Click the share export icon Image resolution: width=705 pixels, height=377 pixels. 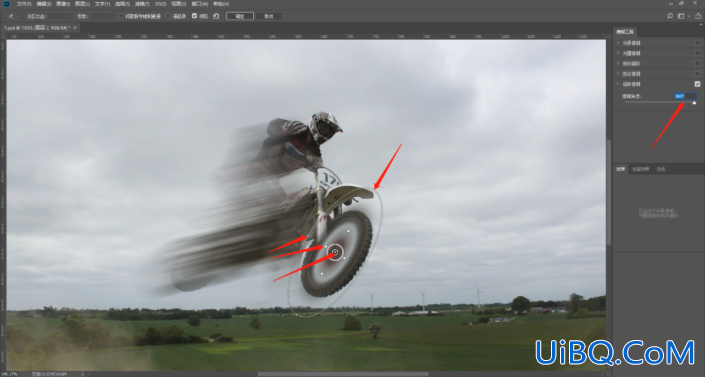698,16
